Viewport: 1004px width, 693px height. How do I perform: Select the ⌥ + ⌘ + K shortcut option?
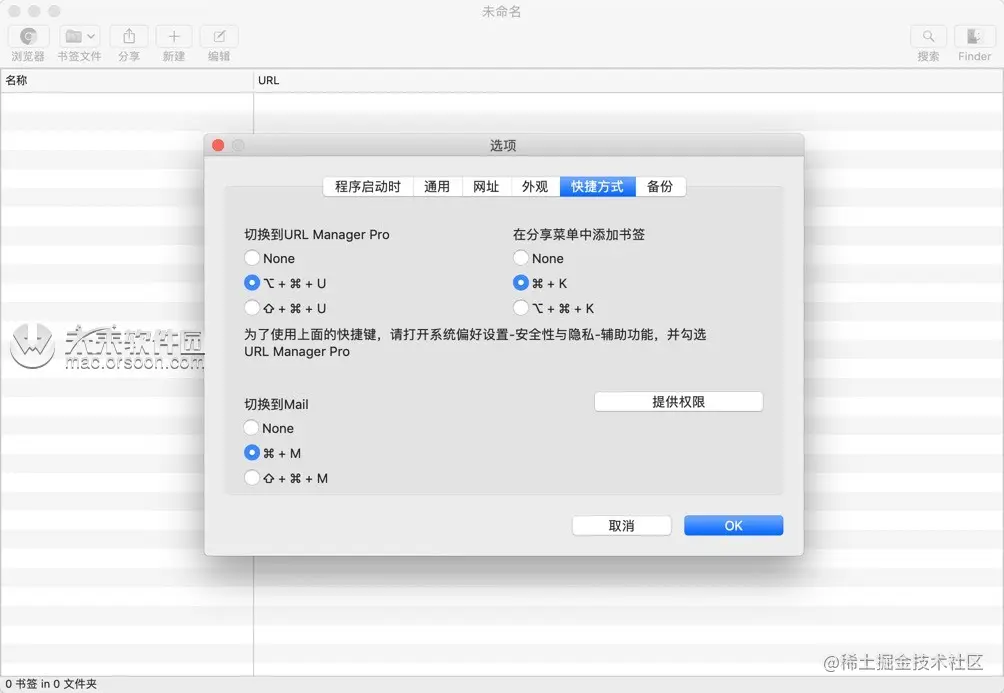(521, 308)
